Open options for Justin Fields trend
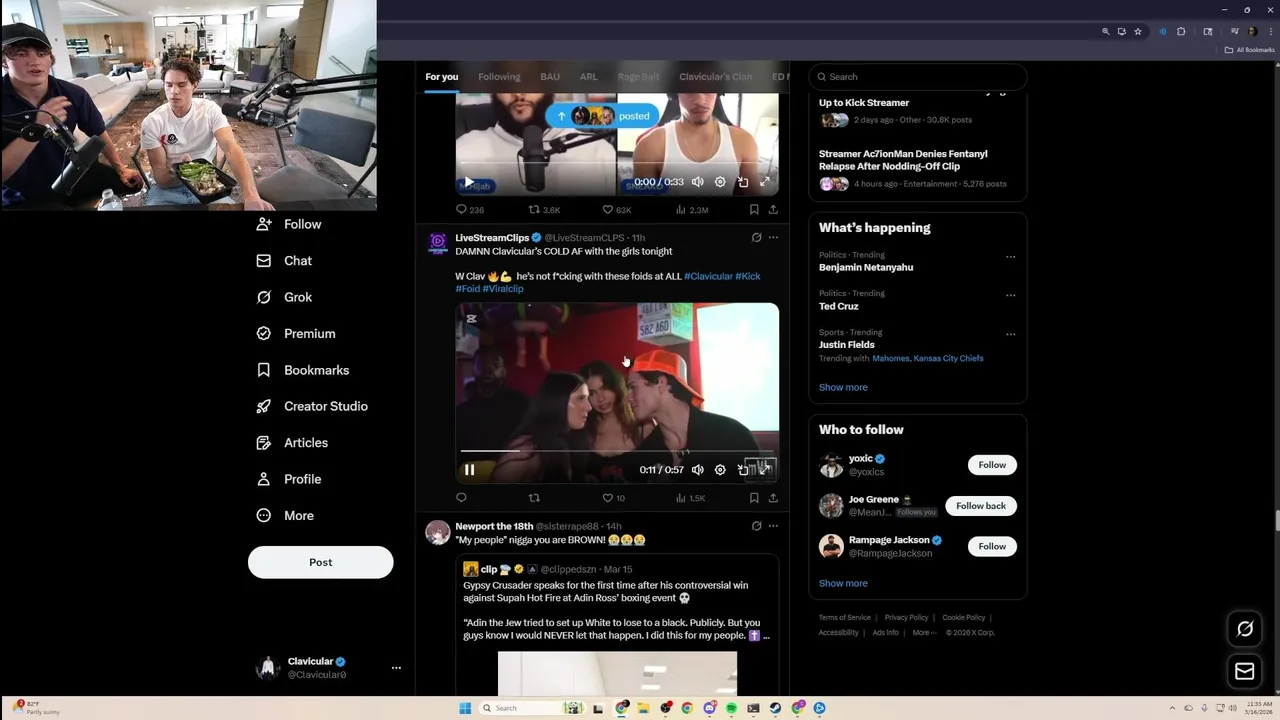The image size is (1280, 720). pyautogui.click(x=1011, y=334)
